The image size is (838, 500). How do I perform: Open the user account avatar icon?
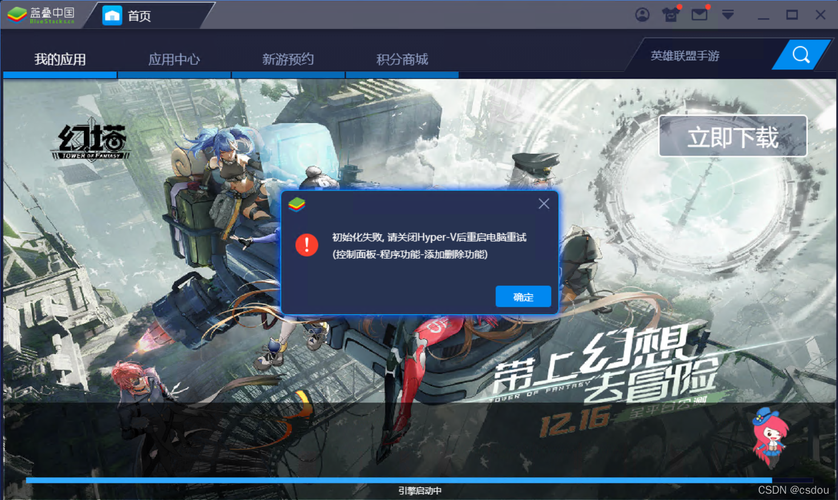(642, 15)
